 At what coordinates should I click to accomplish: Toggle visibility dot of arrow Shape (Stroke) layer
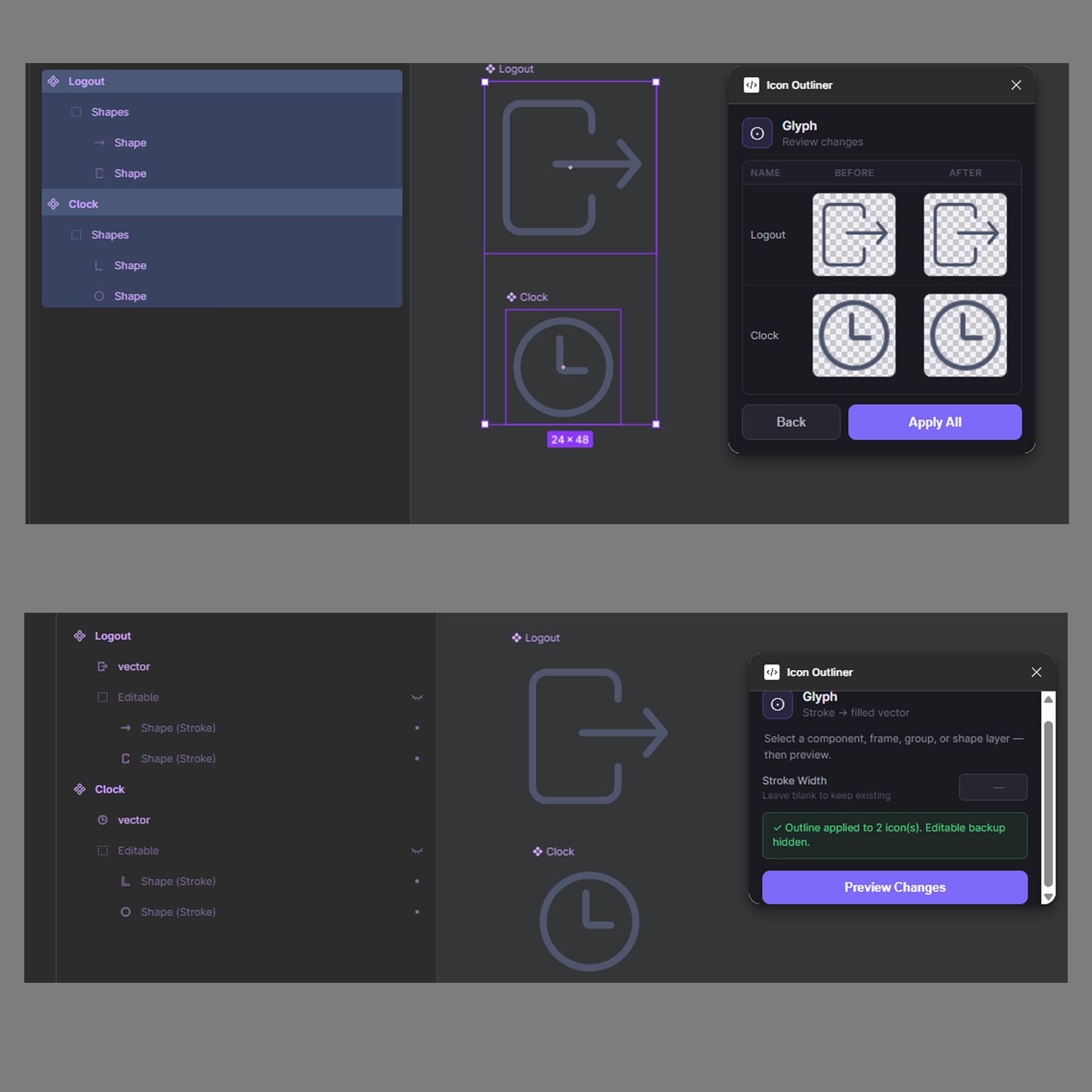click(x=417, y=727)
